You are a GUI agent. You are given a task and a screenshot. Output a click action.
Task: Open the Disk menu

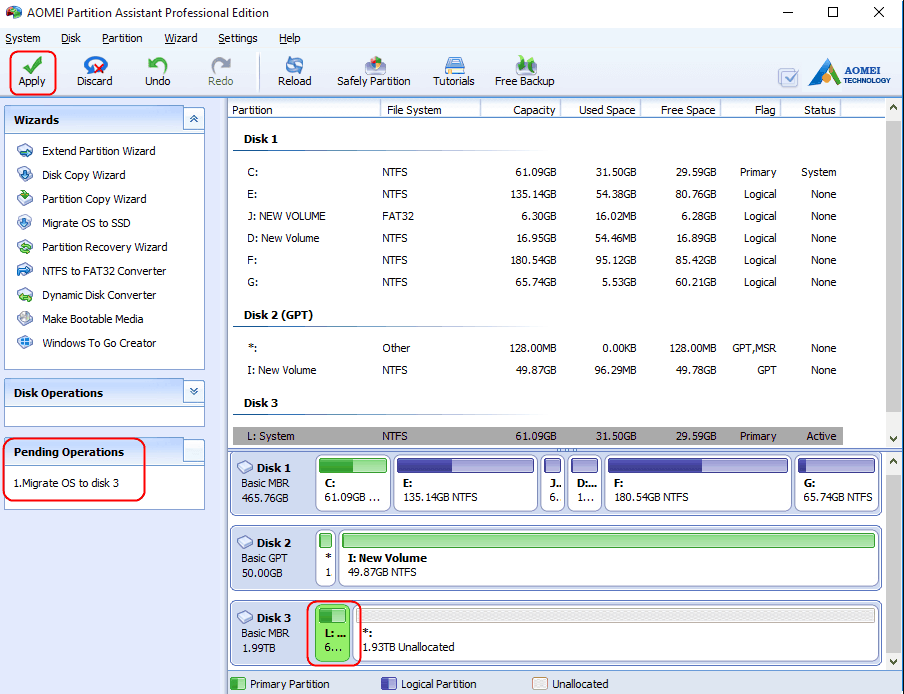[70, 38]
